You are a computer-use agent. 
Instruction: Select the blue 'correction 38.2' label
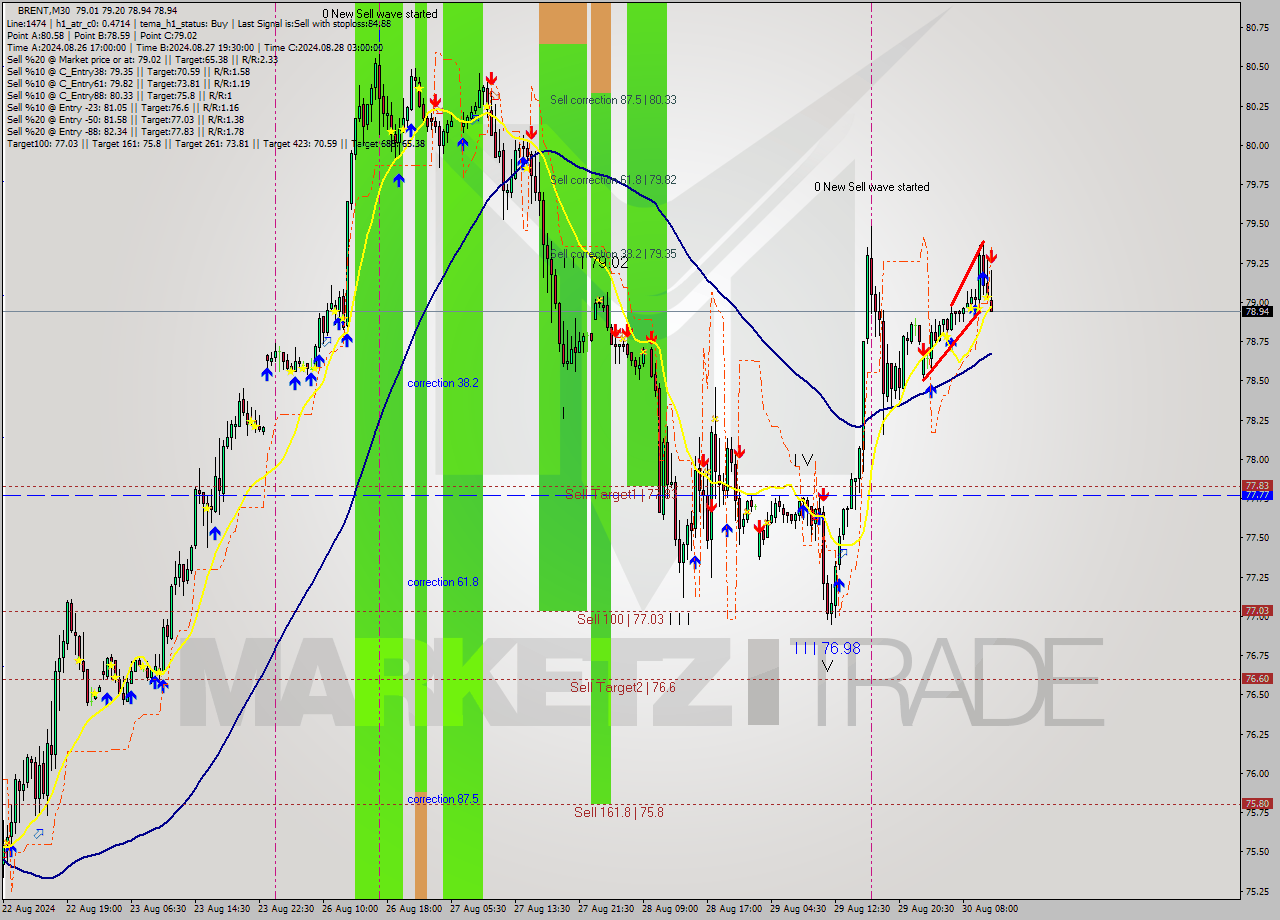point(443,383)
